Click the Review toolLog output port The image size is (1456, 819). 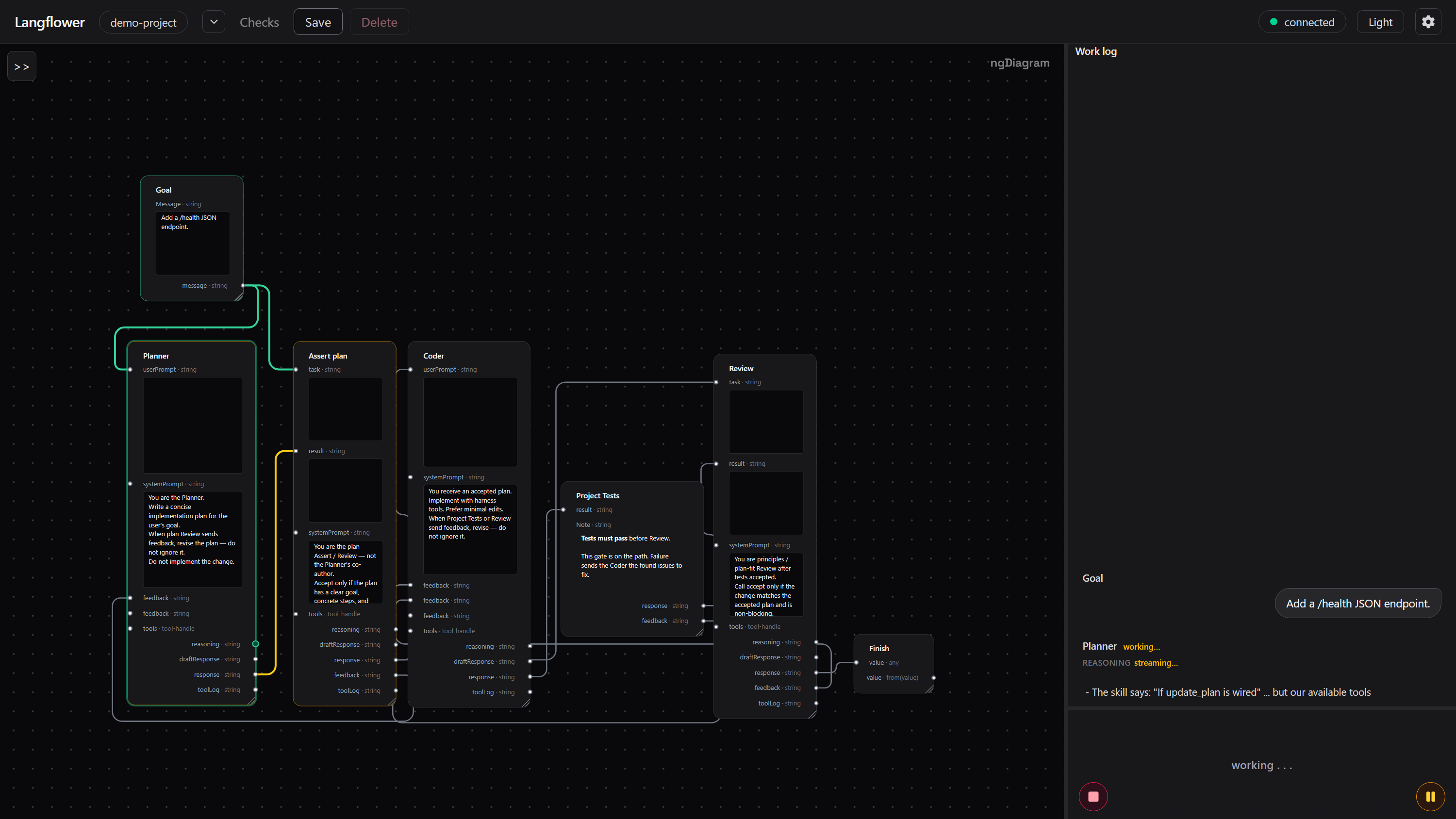click(x=816, y=703)
